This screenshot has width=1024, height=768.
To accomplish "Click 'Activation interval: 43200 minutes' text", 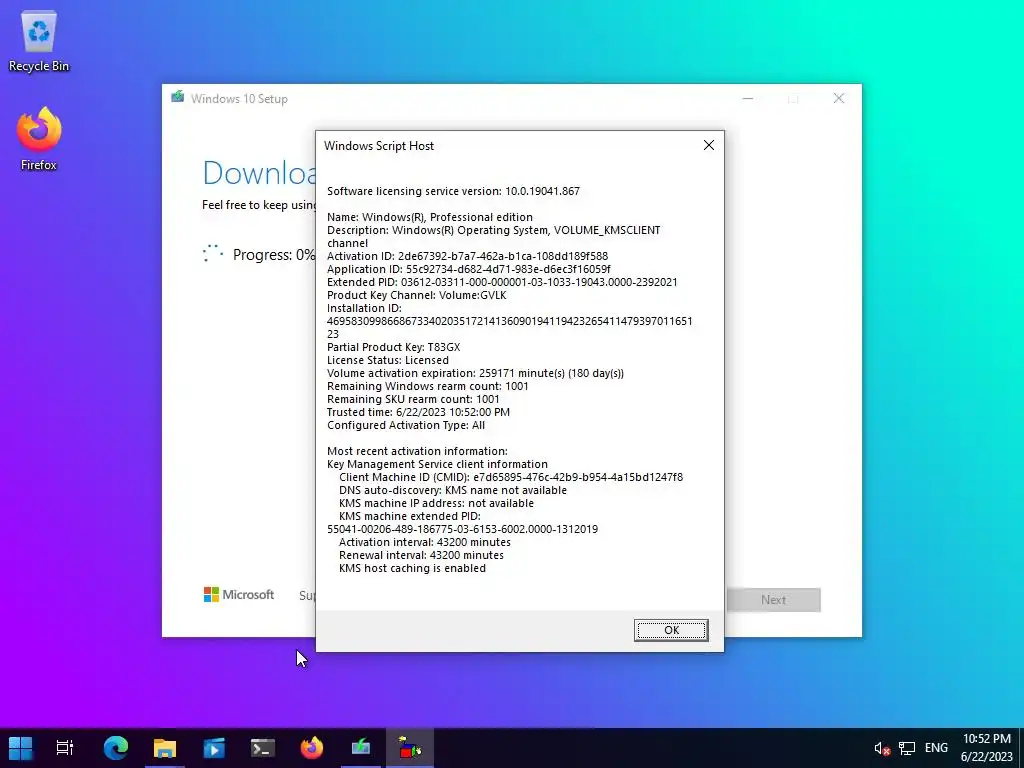I will (424, 542).
